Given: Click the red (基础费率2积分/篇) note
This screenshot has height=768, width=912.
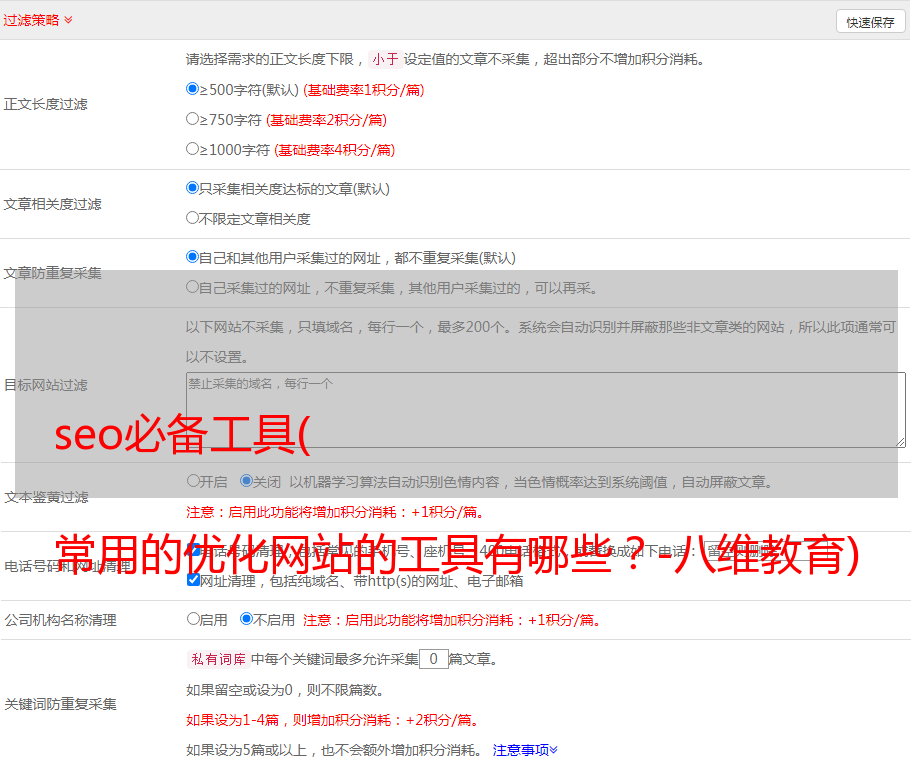Looking at the screenshot, I should (x=326, y=120).
